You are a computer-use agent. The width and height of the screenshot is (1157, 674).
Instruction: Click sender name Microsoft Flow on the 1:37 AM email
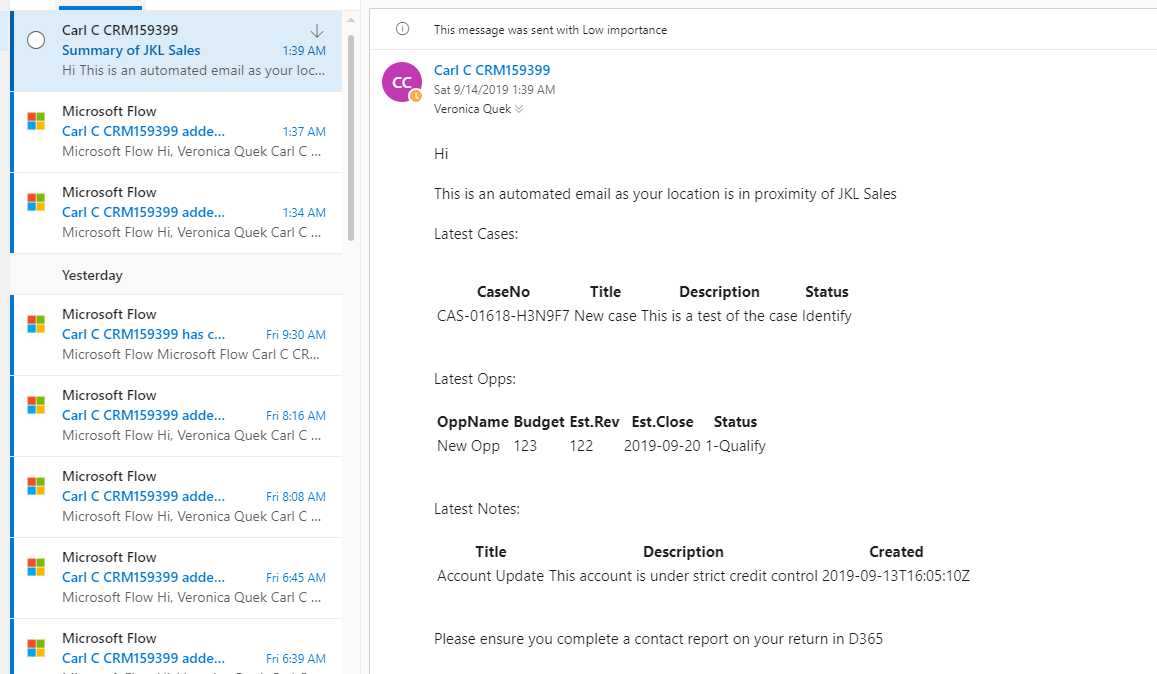click(x=109, y=111)
